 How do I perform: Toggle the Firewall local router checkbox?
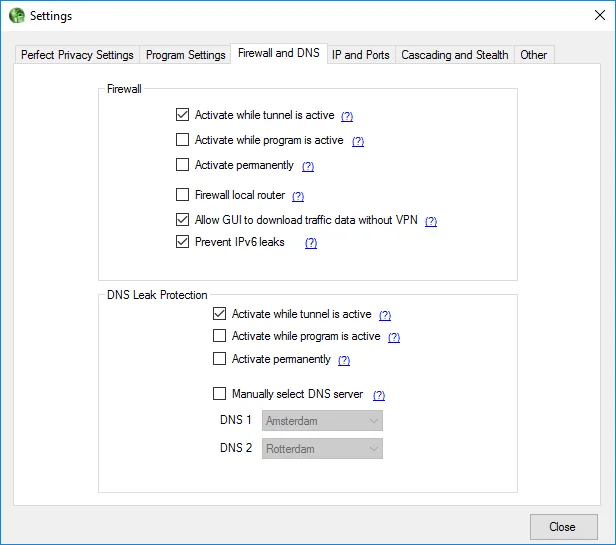click(182, 195)
